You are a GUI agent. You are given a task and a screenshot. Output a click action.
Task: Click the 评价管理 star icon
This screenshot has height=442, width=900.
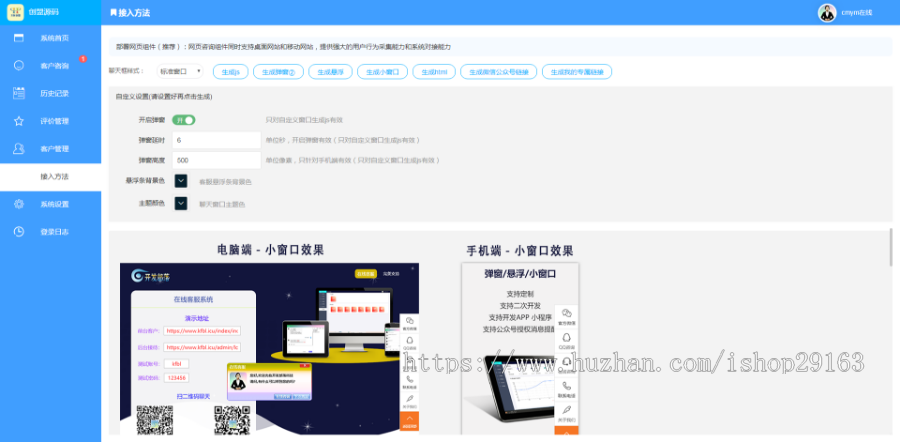click(x=19, y=121)
